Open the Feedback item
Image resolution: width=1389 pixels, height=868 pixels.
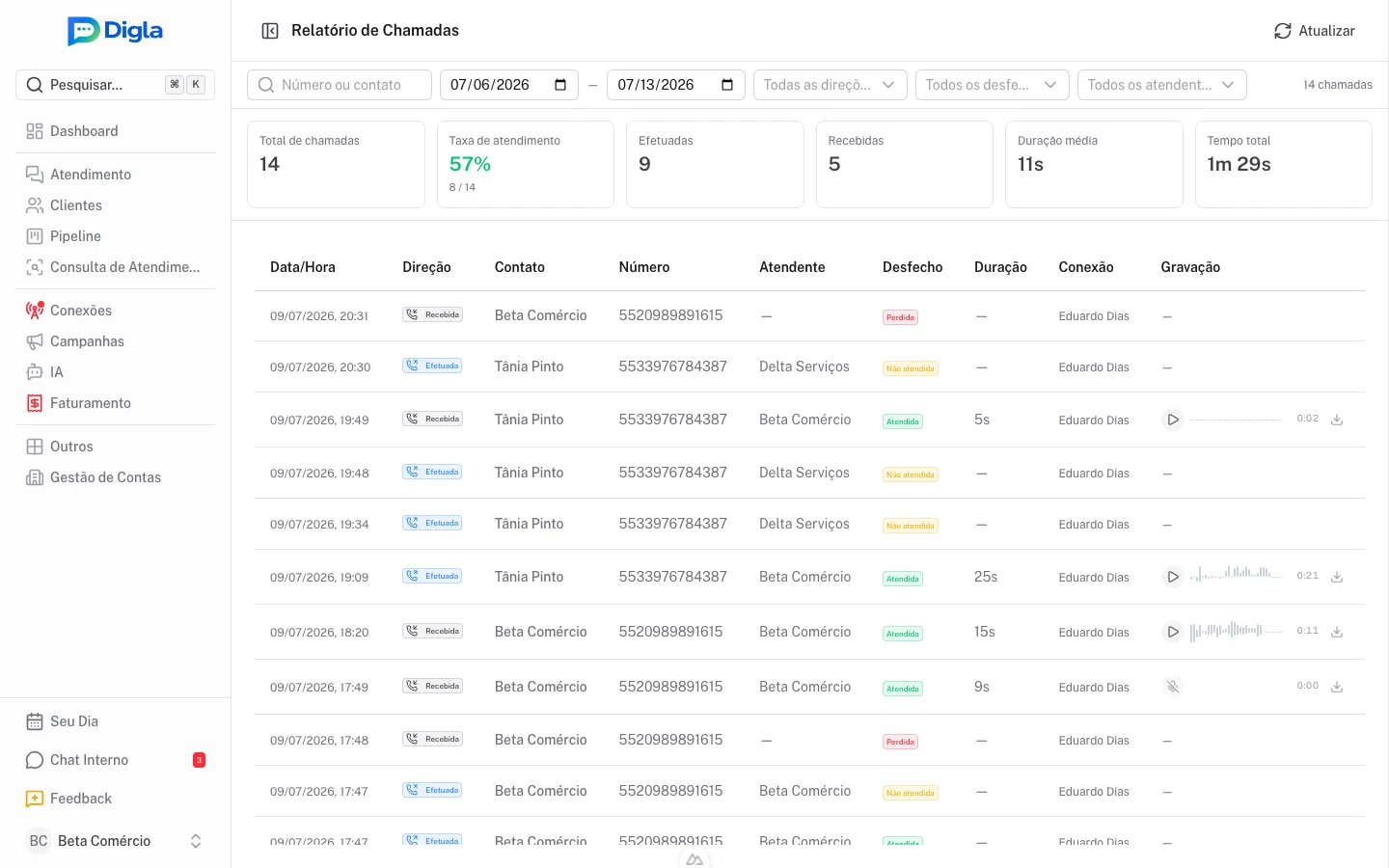[x=115, y=799]
